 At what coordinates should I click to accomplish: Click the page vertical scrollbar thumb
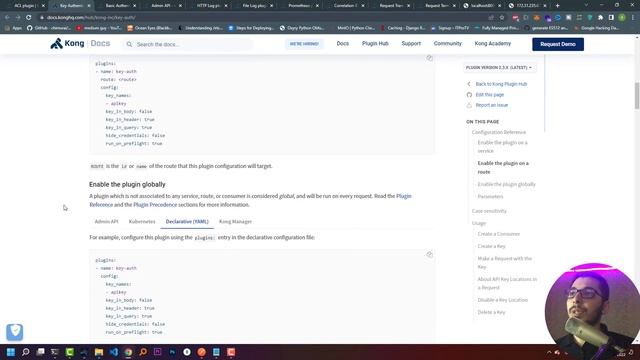click(637, 96)
